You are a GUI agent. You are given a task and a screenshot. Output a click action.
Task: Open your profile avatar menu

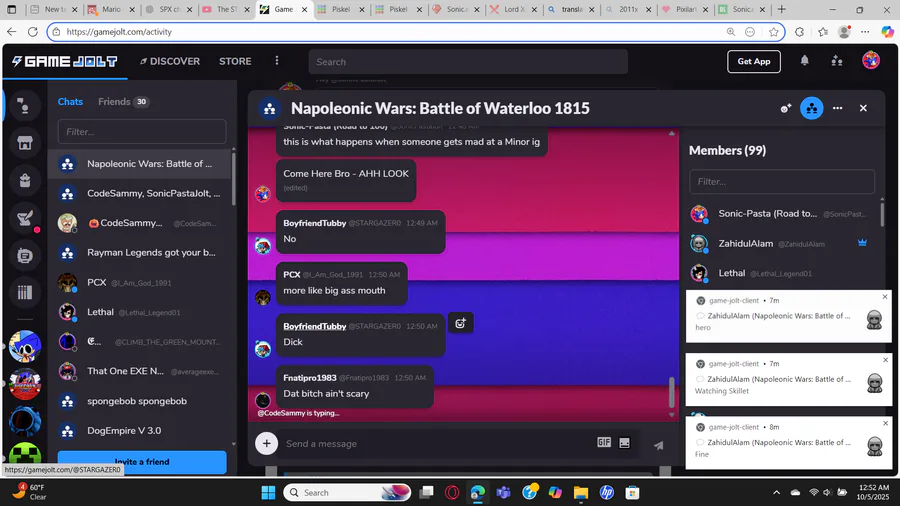(x=871, y=60)
